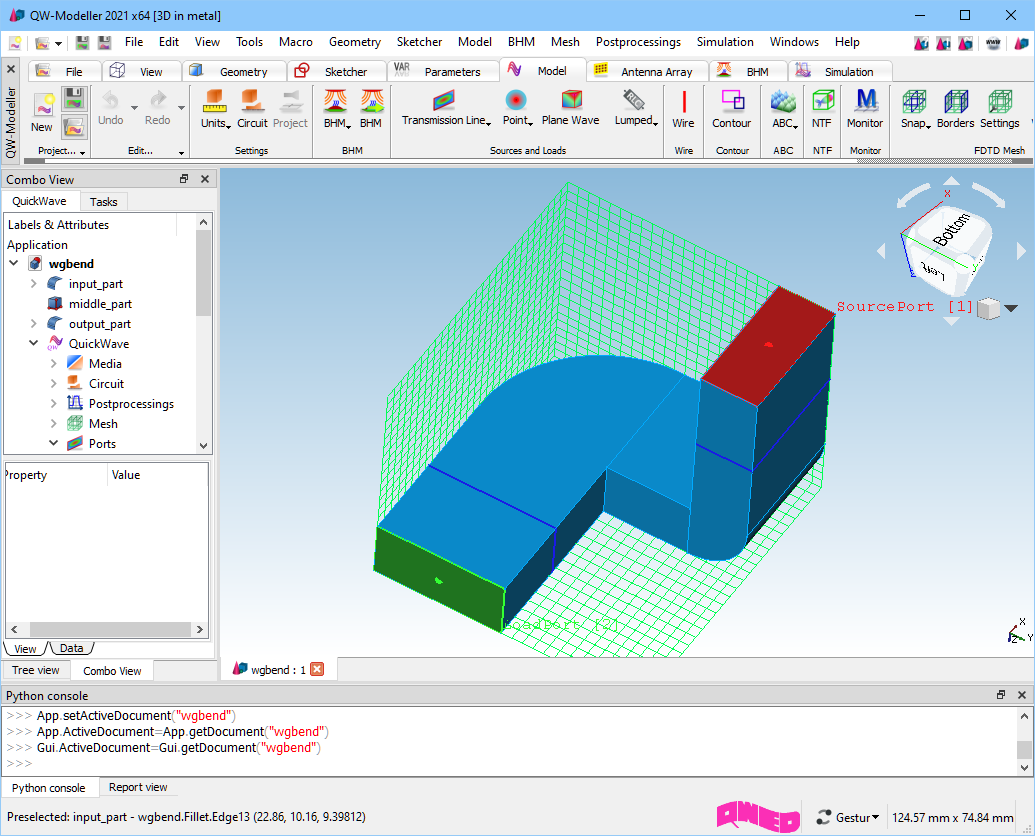Close the Python console panel
This screenshot has width=1035, height=836.
tap(1022, 695)
